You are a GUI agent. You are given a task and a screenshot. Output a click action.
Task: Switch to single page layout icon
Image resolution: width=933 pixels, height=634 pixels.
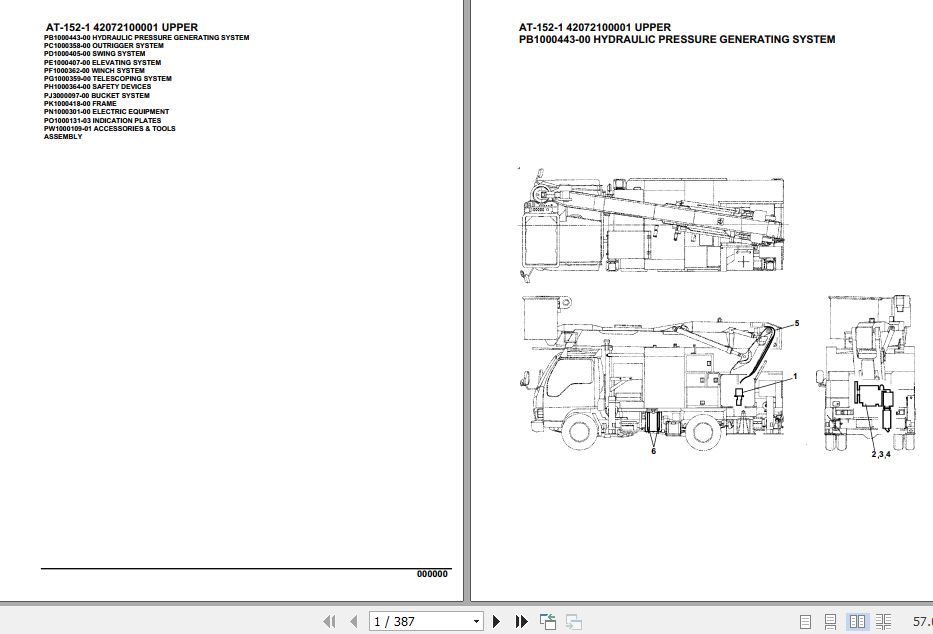(x=805, y=621)
